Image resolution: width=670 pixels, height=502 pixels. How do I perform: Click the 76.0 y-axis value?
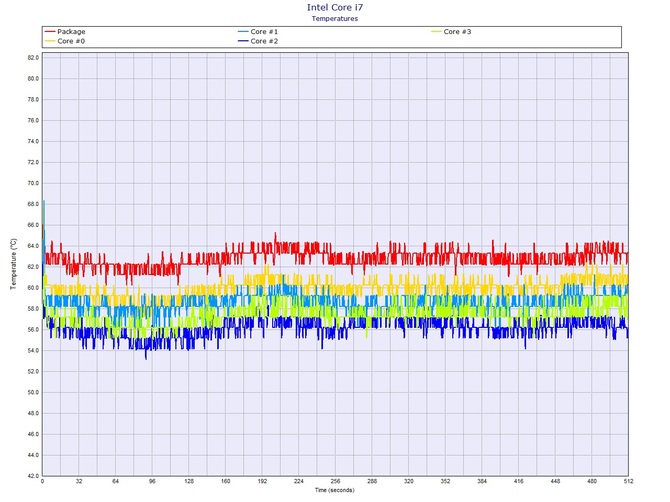click(x=33, y=120)
